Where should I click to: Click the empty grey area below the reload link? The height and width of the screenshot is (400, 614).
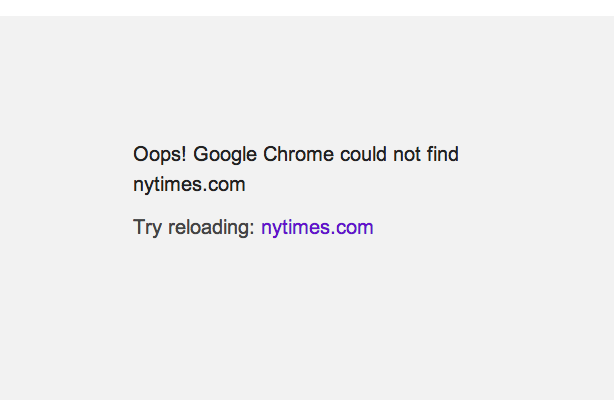tap(307, 320)
